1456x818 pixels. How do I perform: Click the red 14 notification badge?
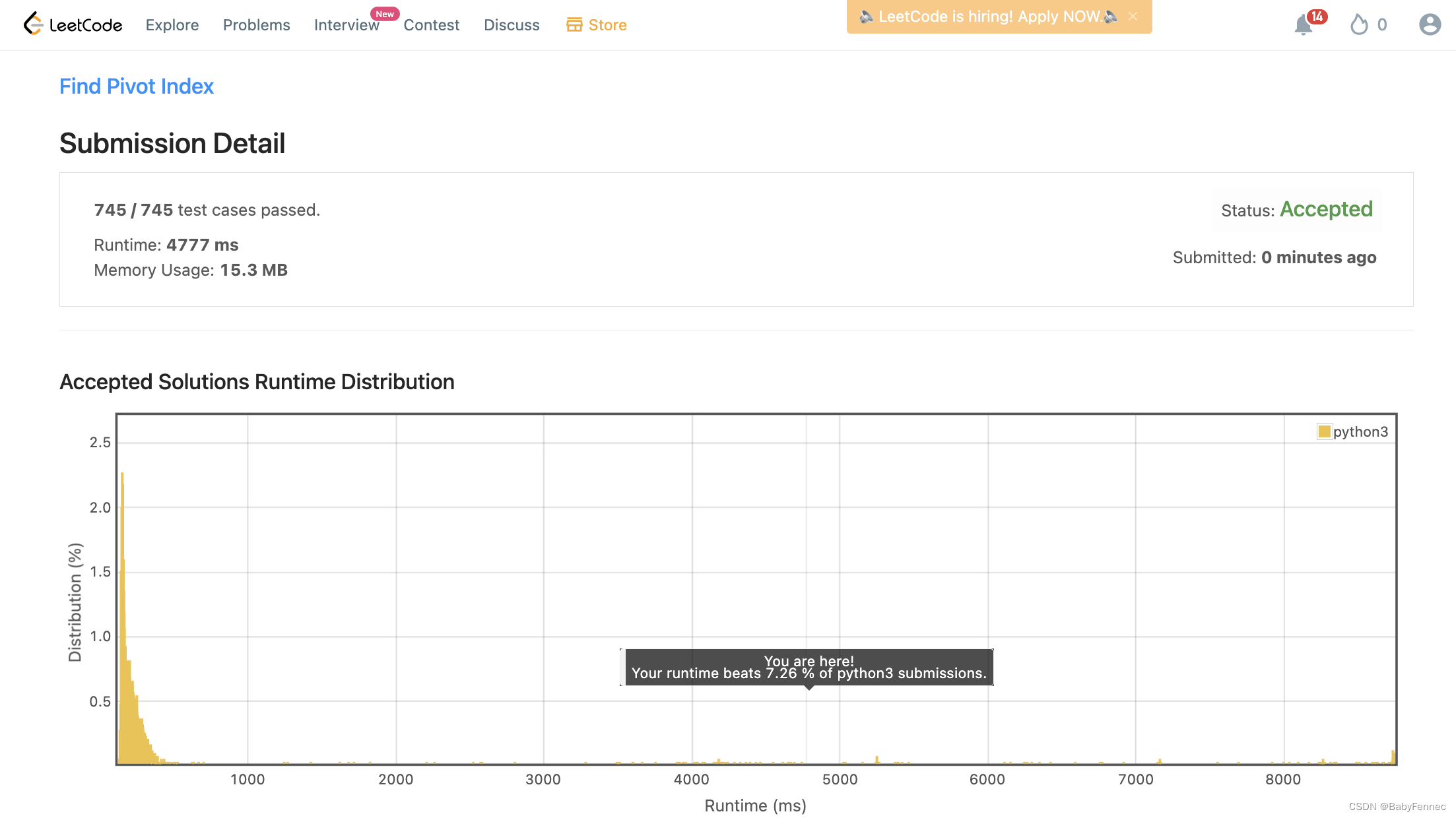tap(1317, 16)
